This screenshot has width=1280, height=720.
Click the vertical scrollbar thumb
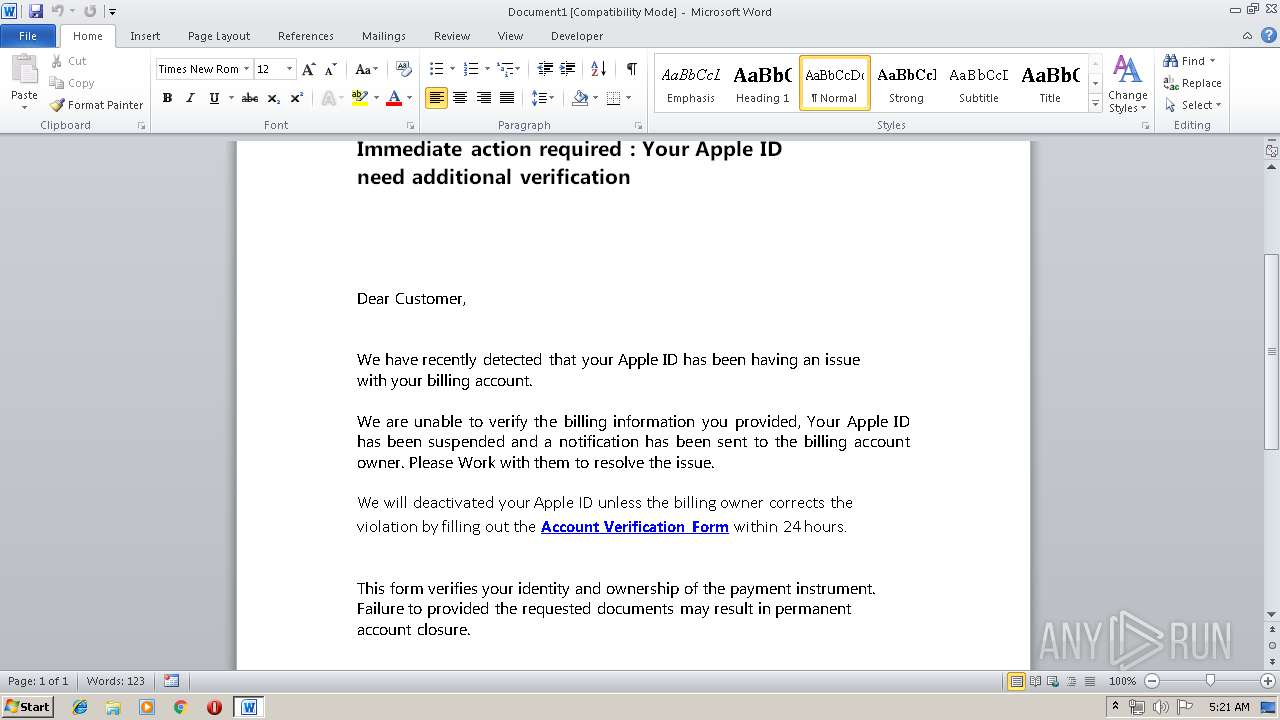(x=1272, y=353)
